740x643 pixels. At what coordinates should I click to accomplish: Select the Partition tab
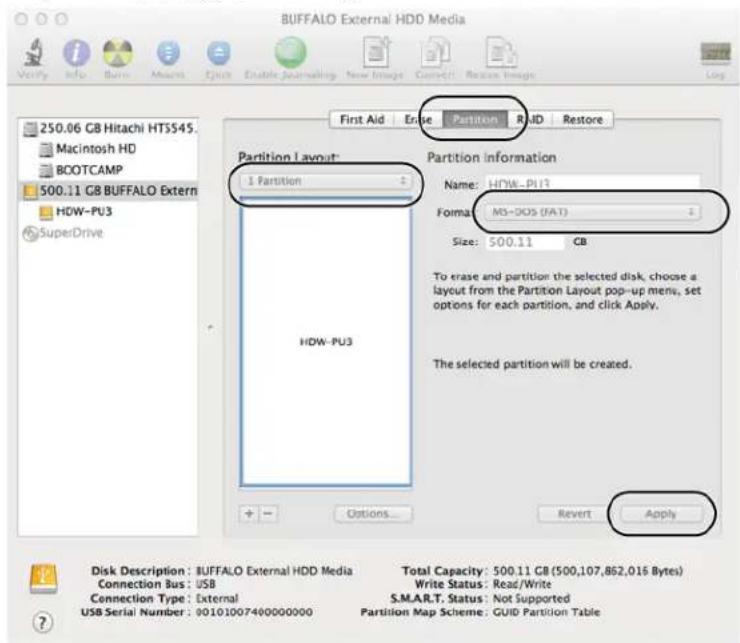[x=475, y=119]
